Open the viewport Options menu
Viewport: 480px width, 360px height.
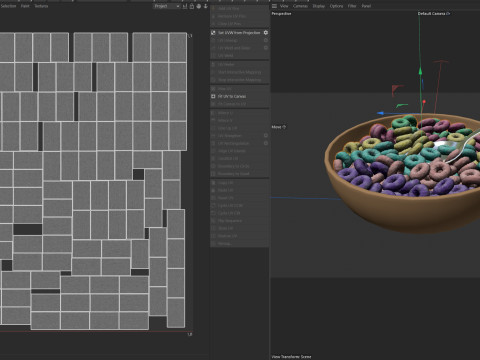pyautogui.click(x=336, y=6)
